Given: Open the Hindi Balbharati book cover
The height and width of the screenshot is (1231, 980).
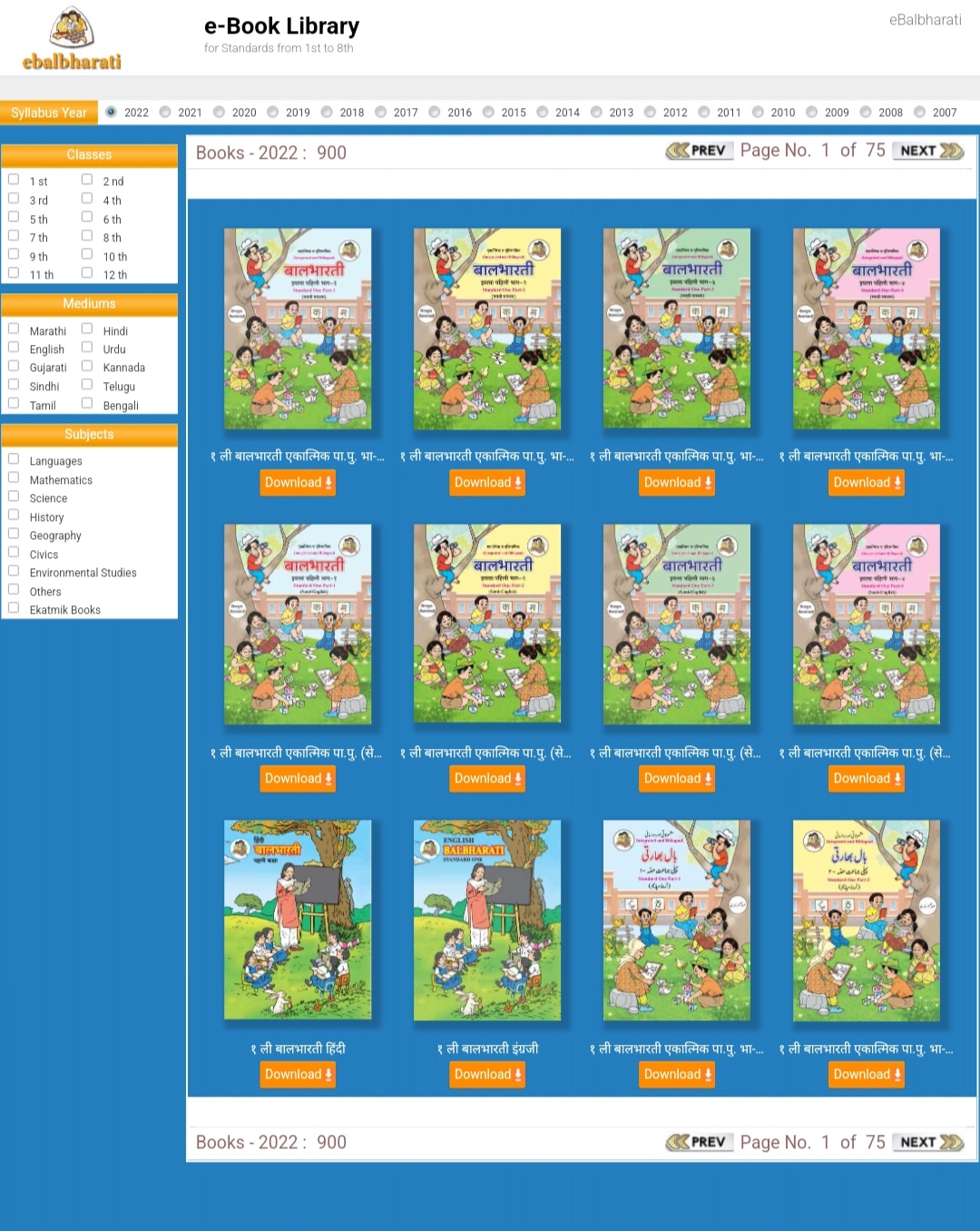Looking at the screenshot, I should coord(298,921).
